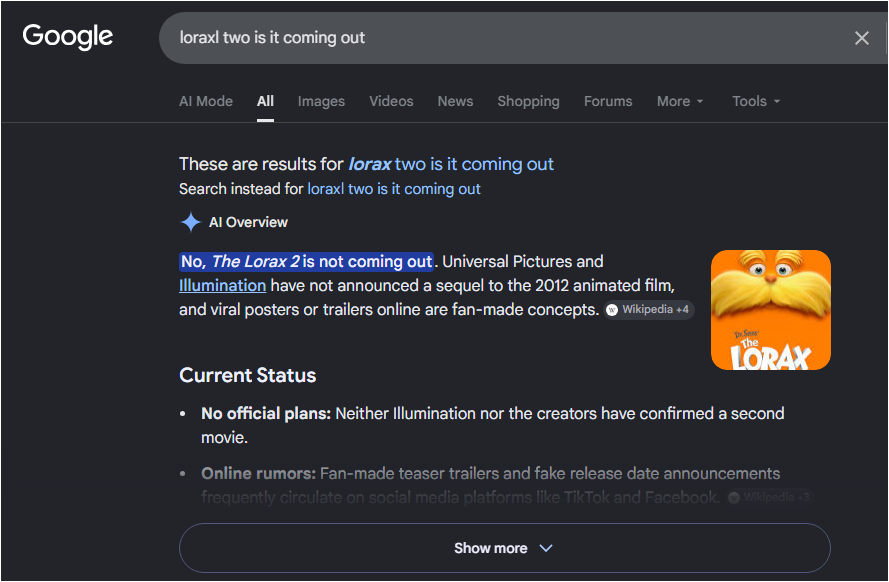Click the AI Overview sparkle icon
Image resolution: width=889 pixels, height=582 pixels.
[190, 222]
